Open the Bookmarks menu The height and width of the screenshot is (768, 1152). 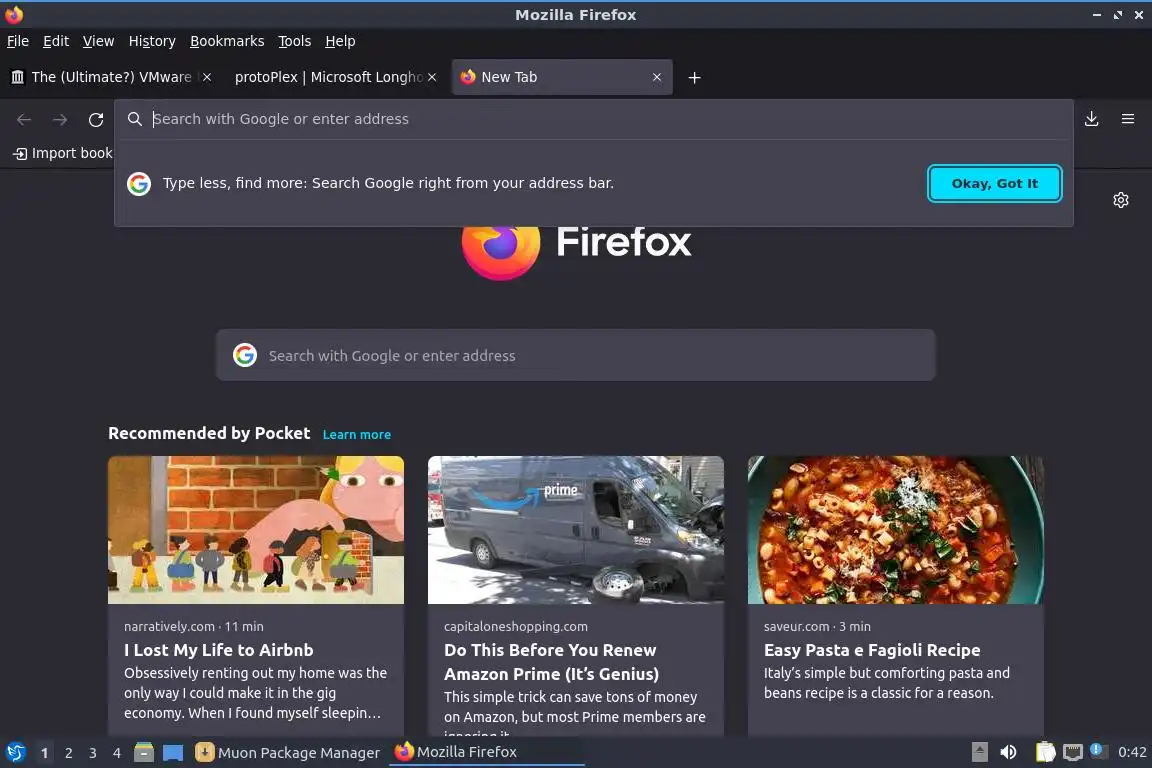point(227,41)
